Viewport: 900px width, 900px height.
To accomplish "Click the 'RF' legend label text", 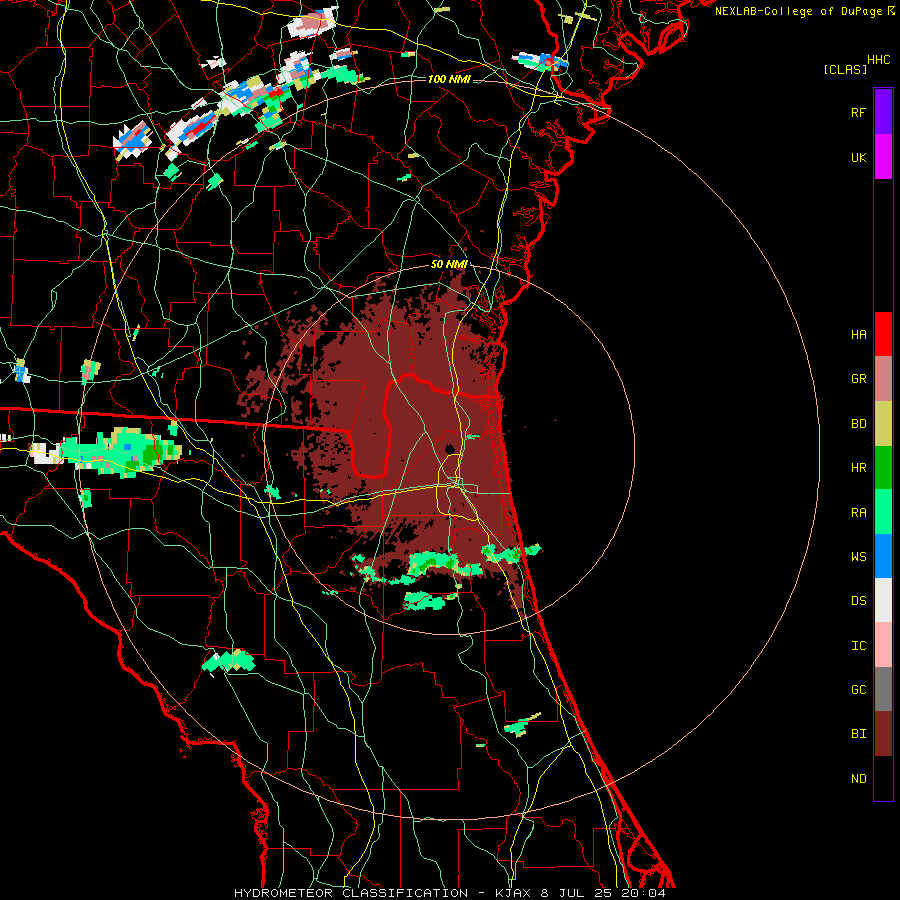I will click(x=858, y=112).
